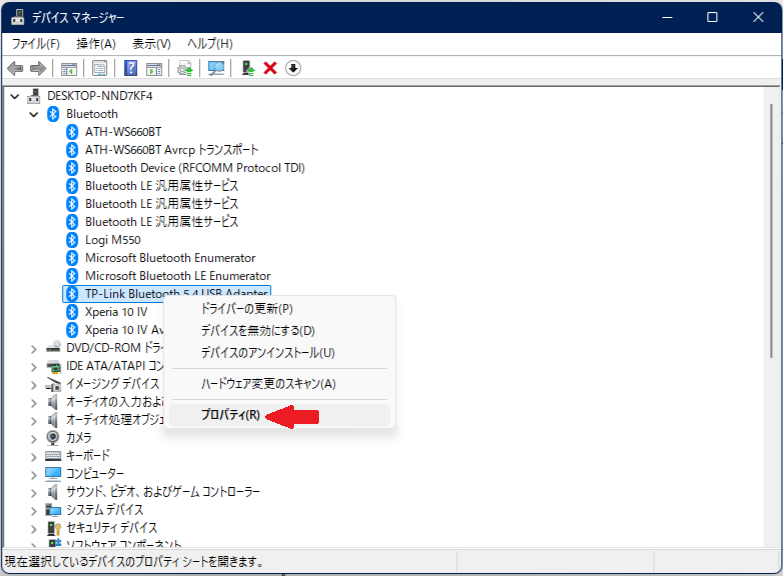783x576 pixels.
Task: Expand the イメージング デバイス category
Action: [33, 385]
